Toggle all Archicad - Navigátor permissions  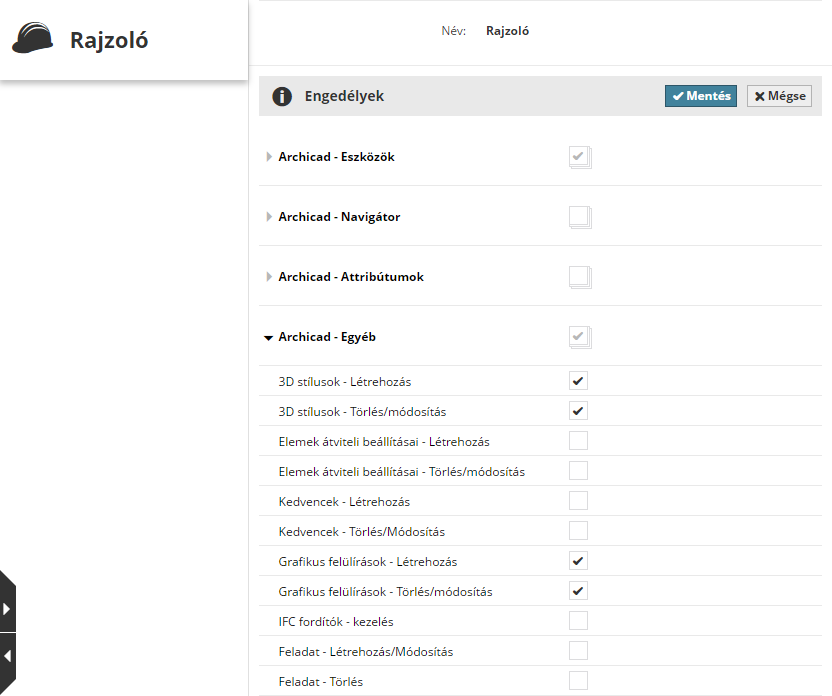[x=578, y=216]
